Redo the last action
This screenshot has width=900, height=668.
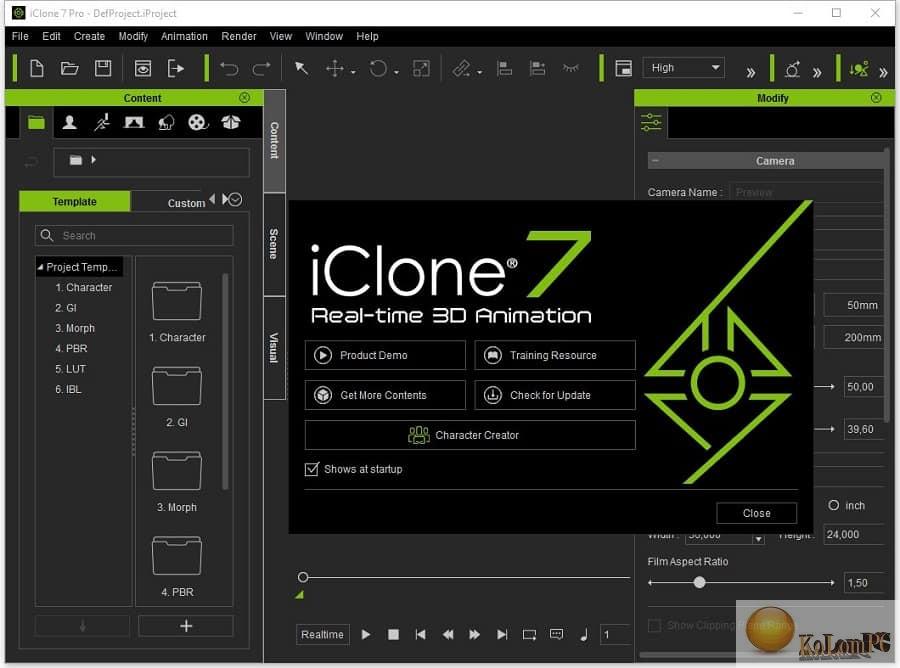(x=262, y=69)
